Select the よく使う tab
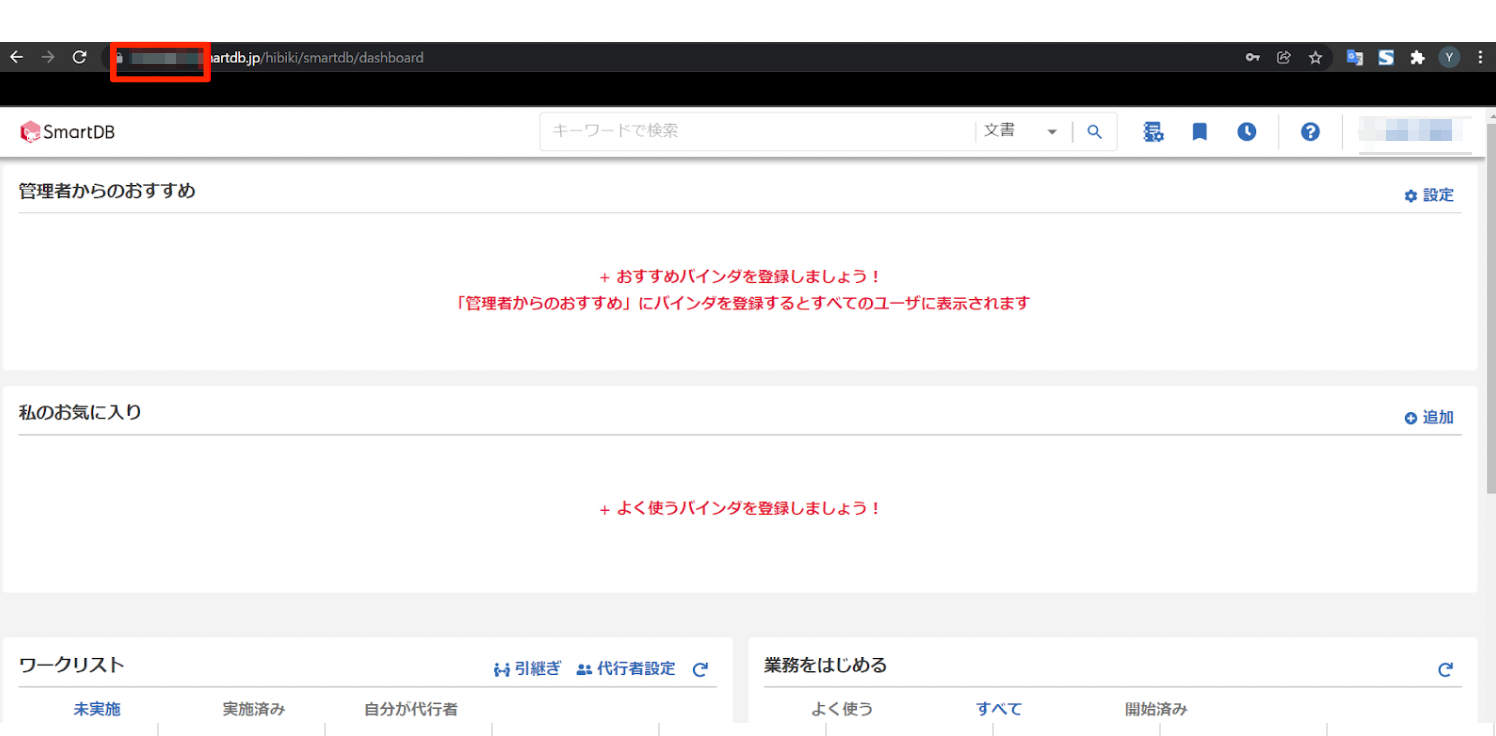1496x736 pixels. pos(842,709)
